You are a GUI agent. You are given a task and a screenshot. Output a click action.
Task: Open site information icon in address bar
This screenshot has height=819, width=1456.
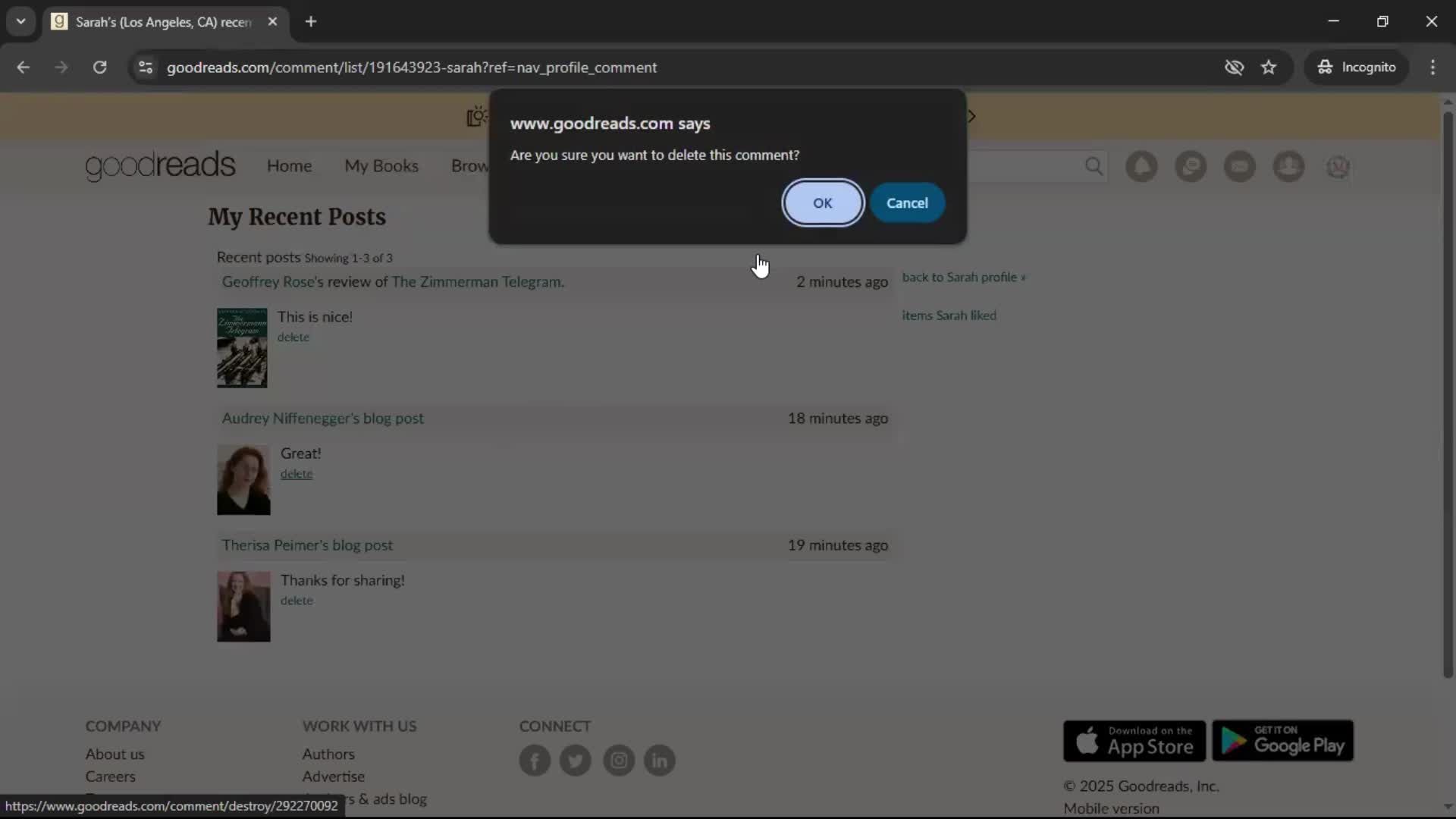click(x=146, y=67)
